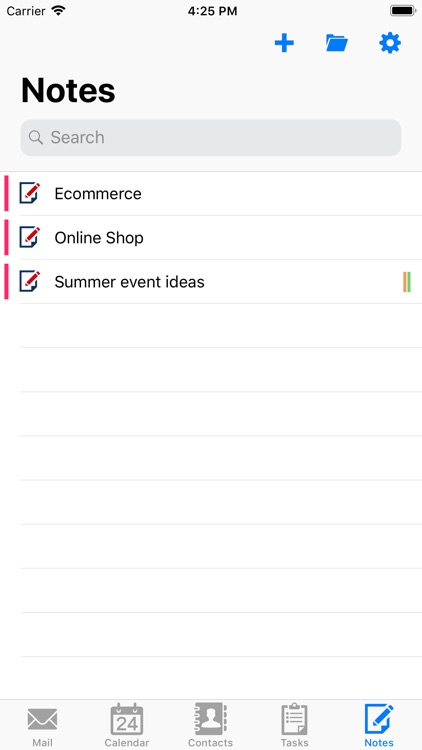The image size is (422, 750).
Task: Tap the Wi-Fi status icon
Action: 58,11
